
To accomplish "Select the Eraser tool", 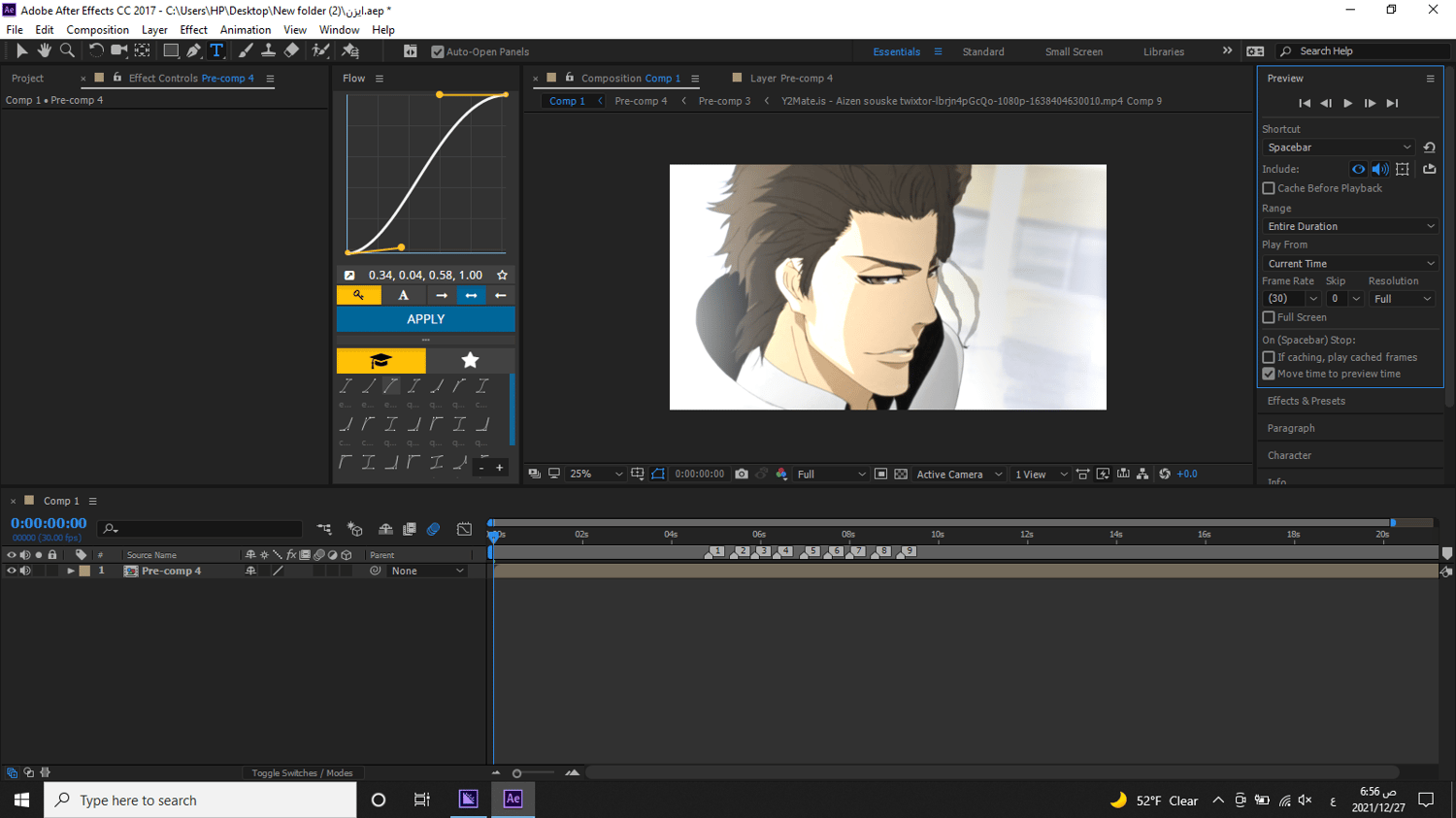I will (291, 50).
